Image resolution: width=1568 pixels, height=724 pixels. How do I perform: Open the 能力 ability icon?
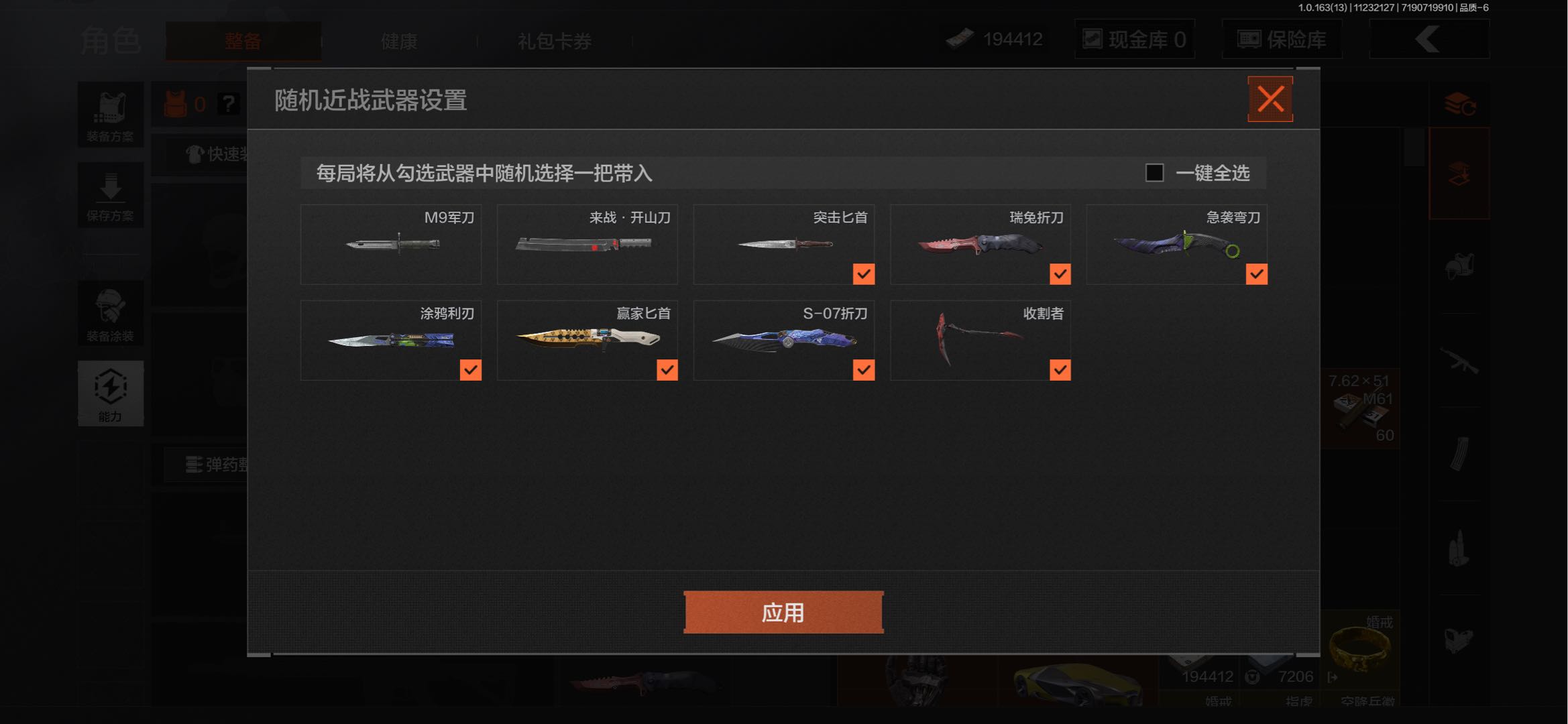click(110, 394)
